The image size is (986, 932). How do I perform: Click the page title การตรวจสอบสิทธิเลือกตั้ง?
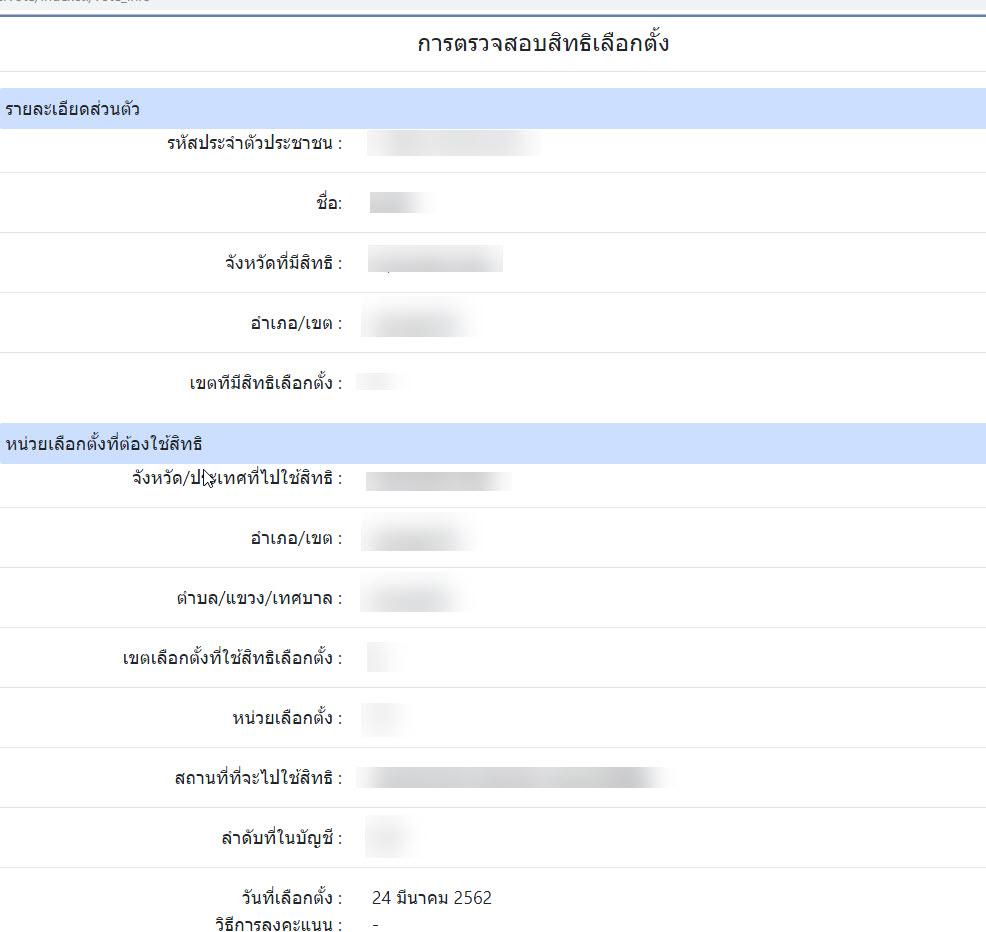(x=545, y=43)
